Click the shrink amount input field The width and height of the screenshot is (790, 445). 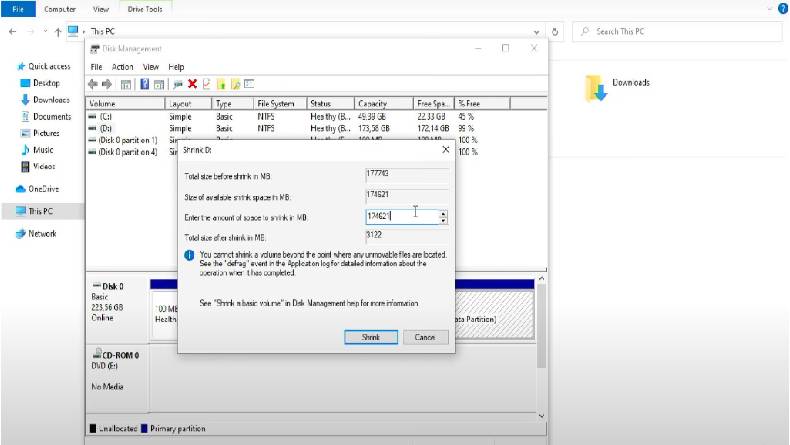(x=402, y=217)
